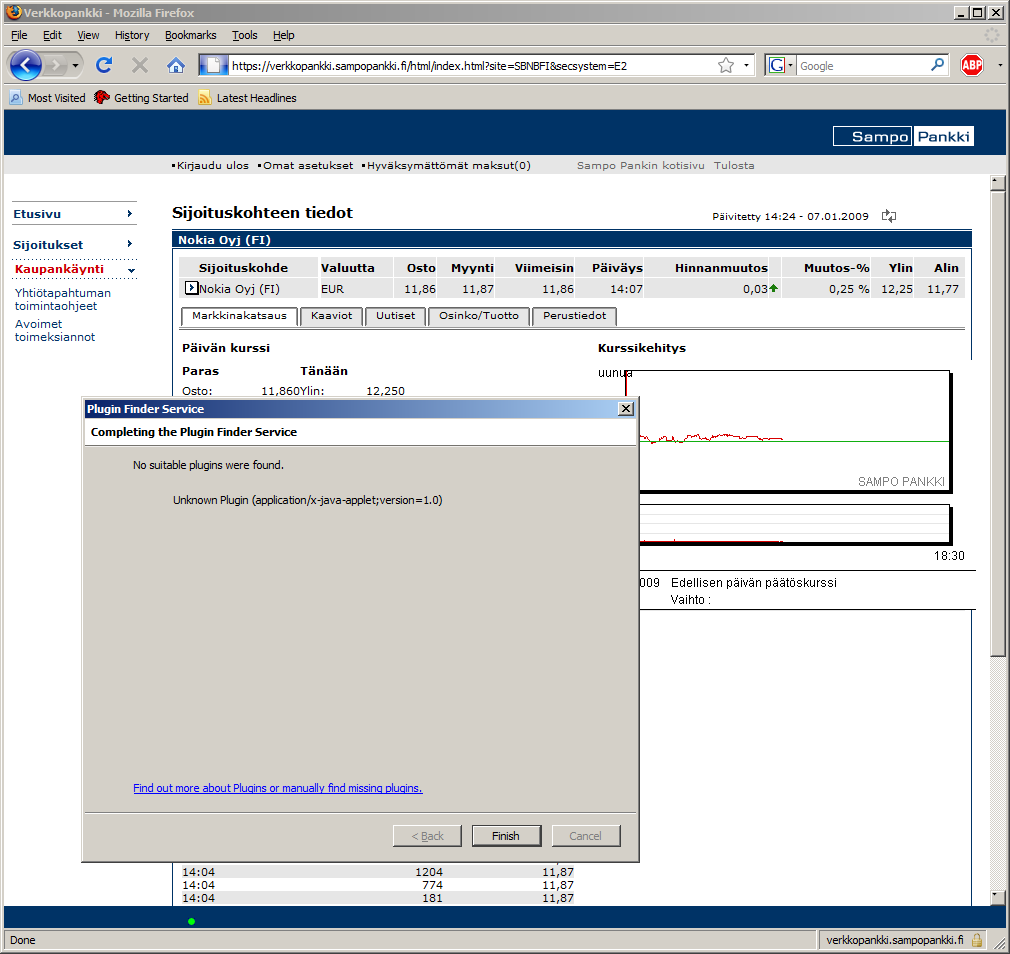Image resolution: width=1010 pixels, height=954 pixels.
Task: Open the Latest Headlines feed
Action: pos(248,98)
